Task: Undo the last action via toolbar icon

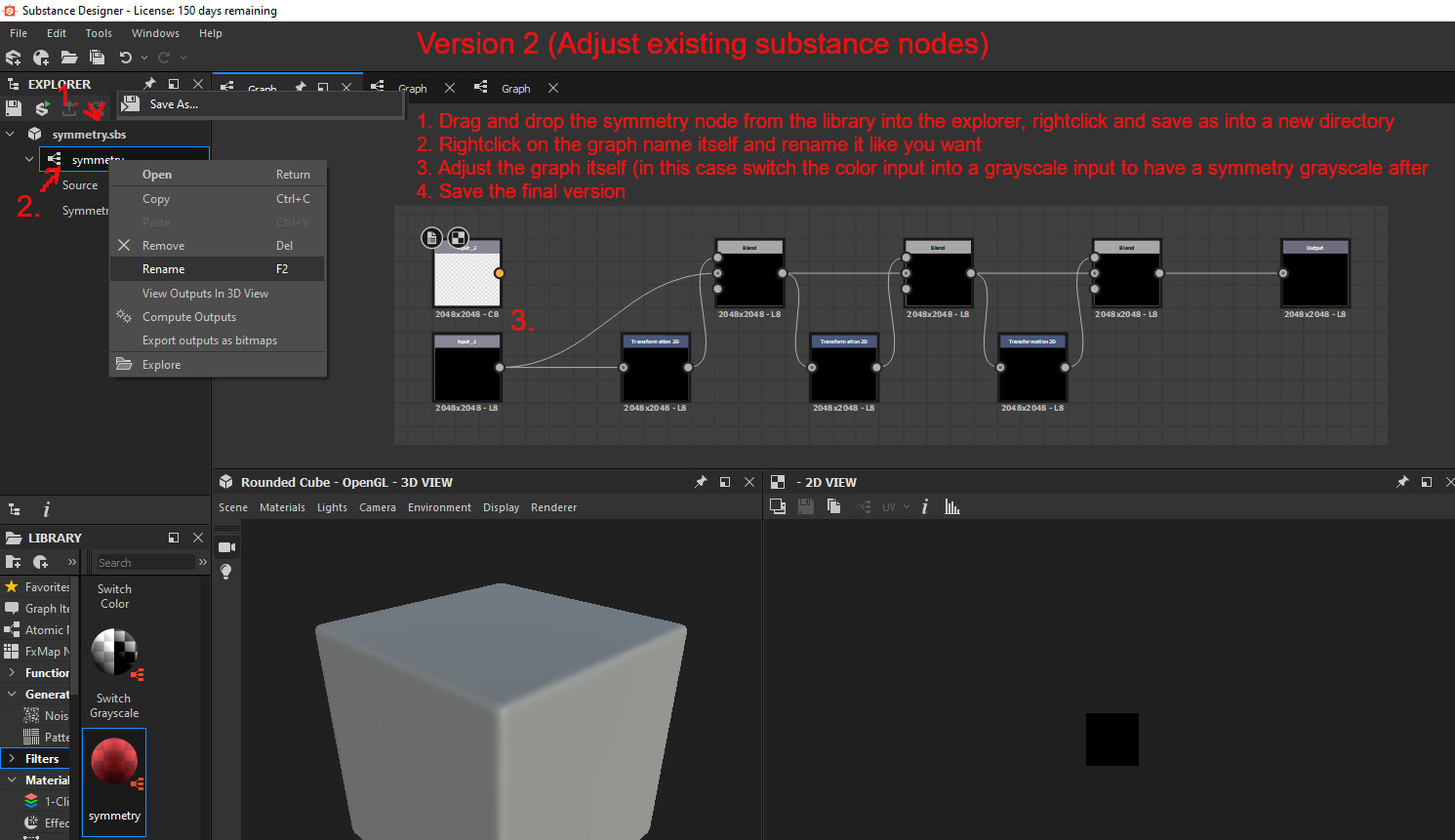Action: (125, 58)
